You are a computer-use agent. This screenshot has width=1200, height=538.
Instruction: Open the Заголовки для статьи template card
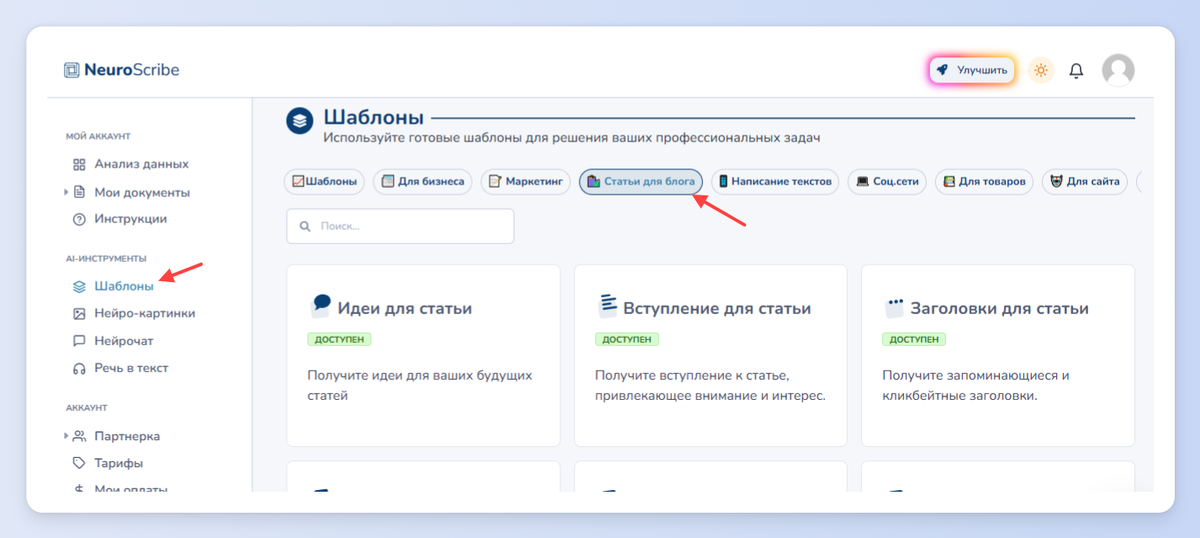[998, 355]
